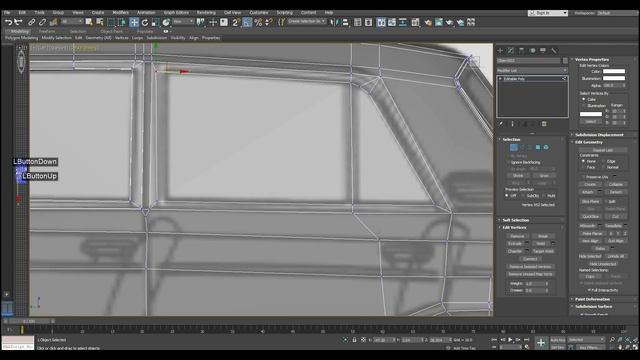Toggle the Percent Snap icon
The width and height of the screenshot is (640, 360).
(x=258, y=22)
